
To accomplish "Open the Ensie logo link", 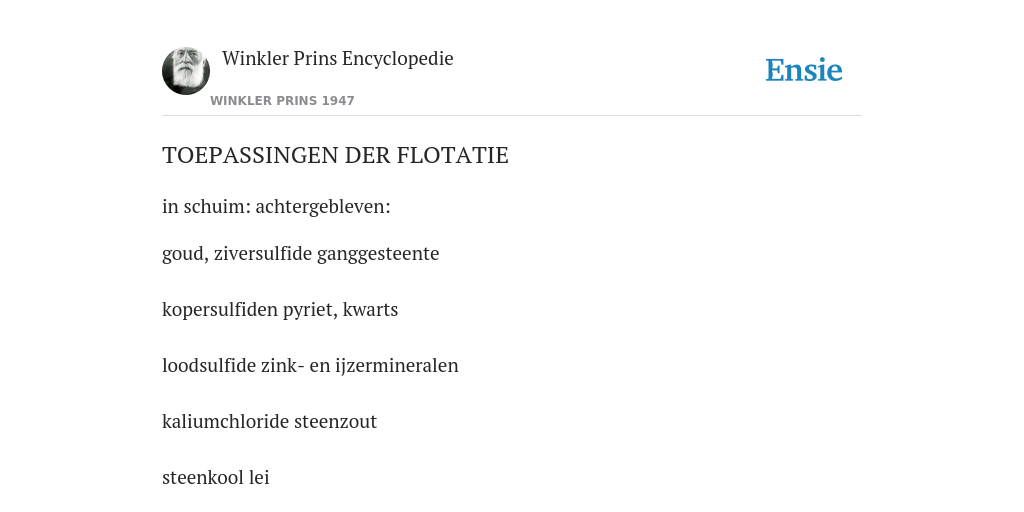I will click(x=804, y=71).
